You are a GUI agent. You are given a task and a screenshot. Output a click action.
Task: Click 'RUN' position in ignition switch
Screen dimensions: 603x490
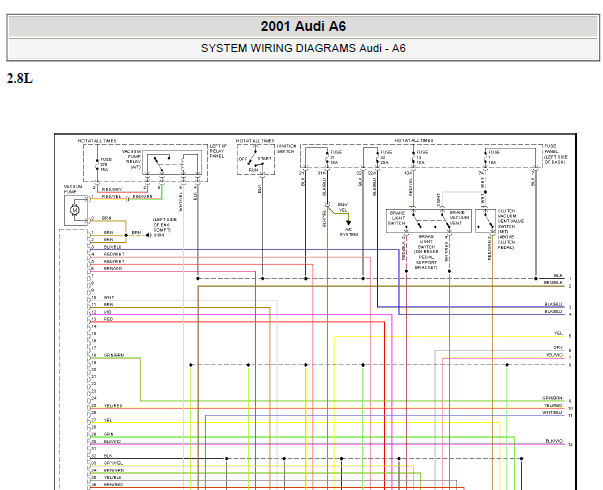253,170
